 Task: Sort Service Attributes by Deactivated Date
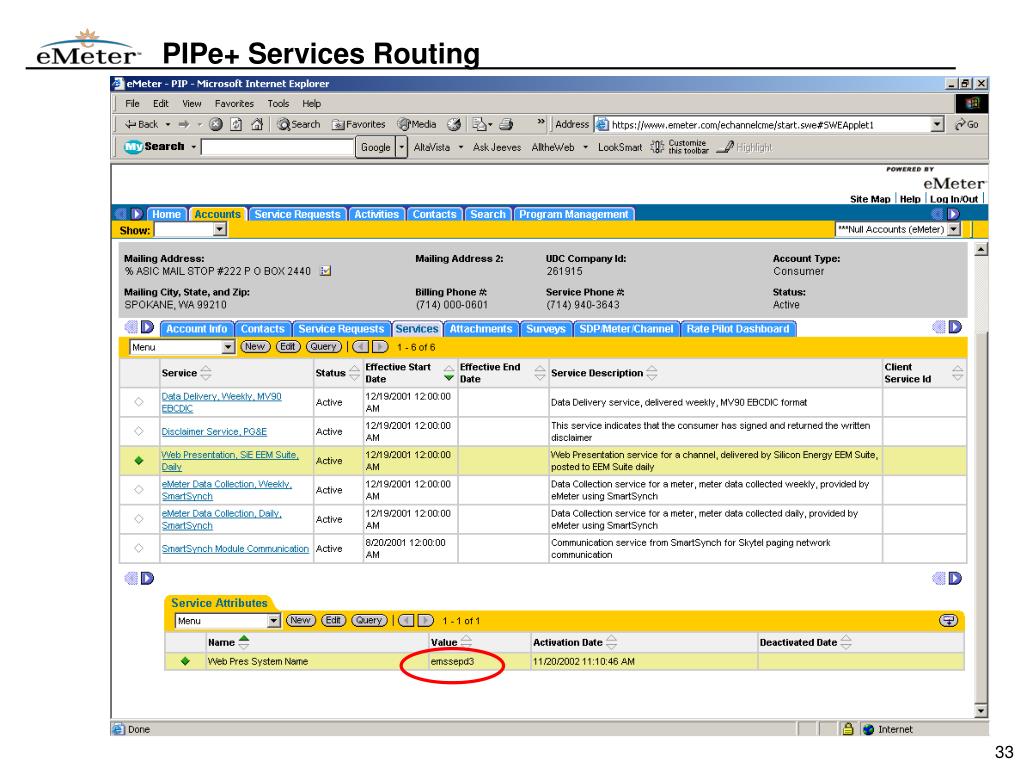click(x=846, y=642)
